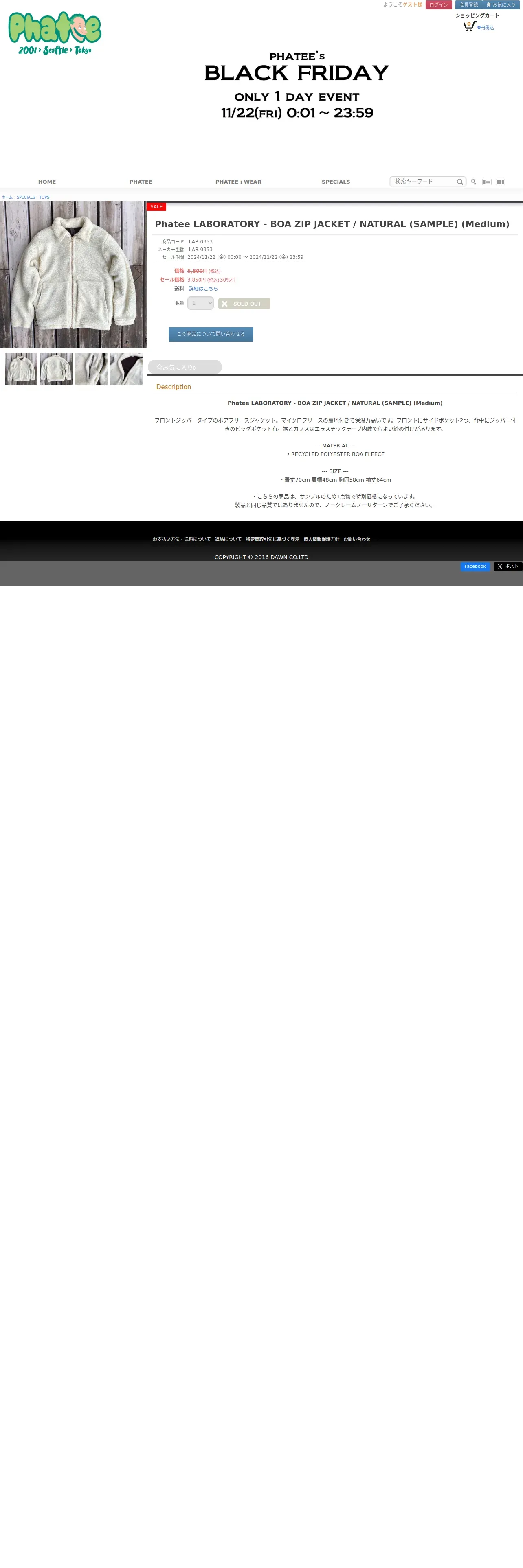The width and height of the screenshot is (523, 1568).
Task: Open 個人情報保護方針 footer link
Action: (x=321, y=539)
